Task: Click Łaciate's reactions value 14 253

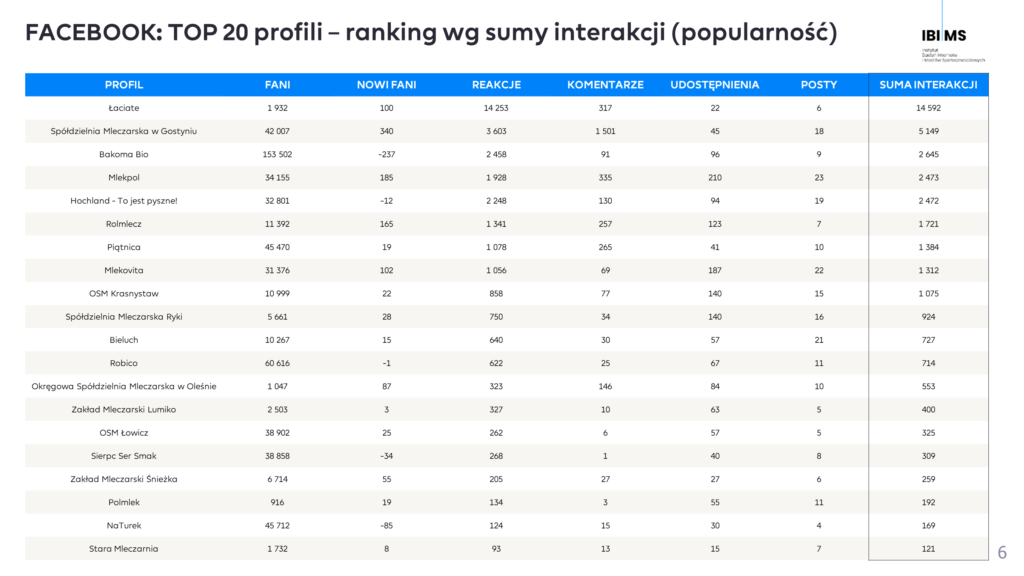Action: click(x=496, y=108)
